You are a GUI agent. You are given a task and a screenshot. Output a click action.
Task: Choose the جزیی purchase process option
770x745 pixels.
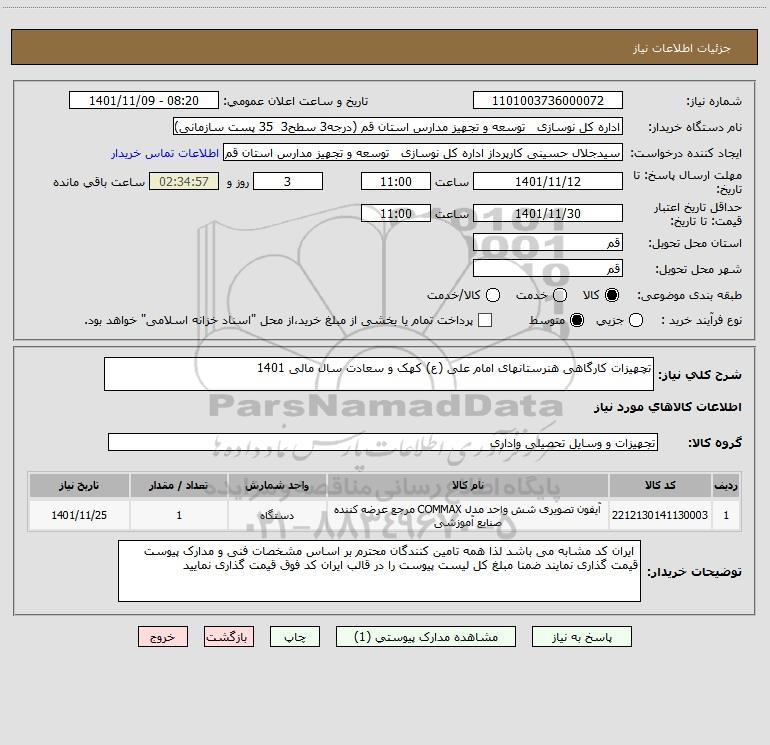[x=635, y=320]
